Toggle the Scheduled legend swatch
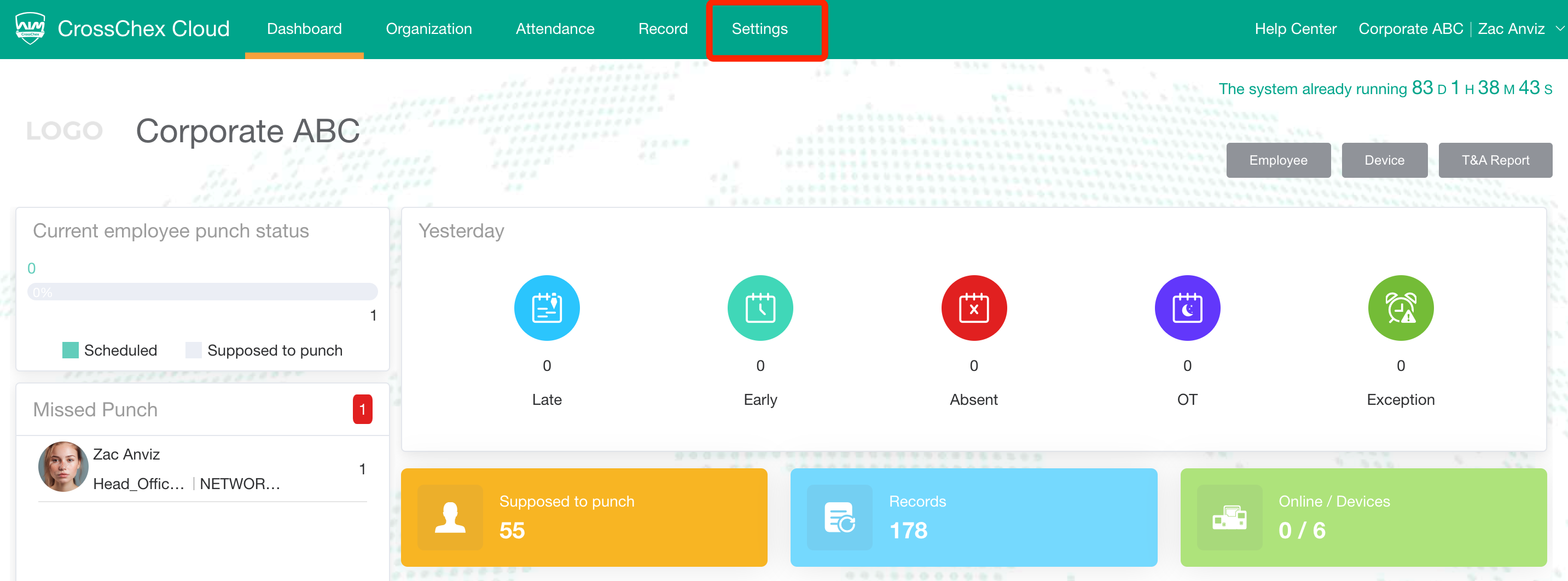Image resolution: width=1568 pixels, height=581 pixels. (x=71, y=351)
